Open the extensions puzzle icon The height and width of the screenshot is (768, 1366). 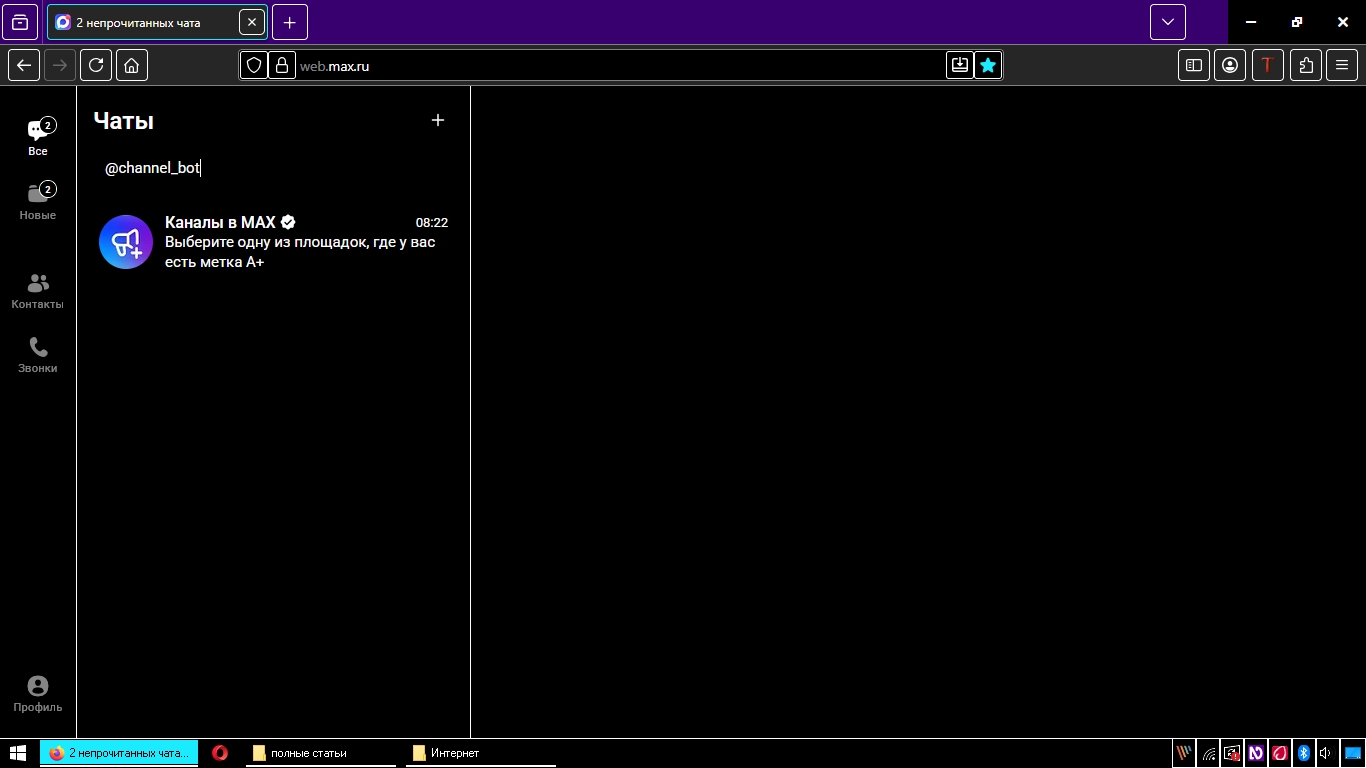tap(1305, 65)
